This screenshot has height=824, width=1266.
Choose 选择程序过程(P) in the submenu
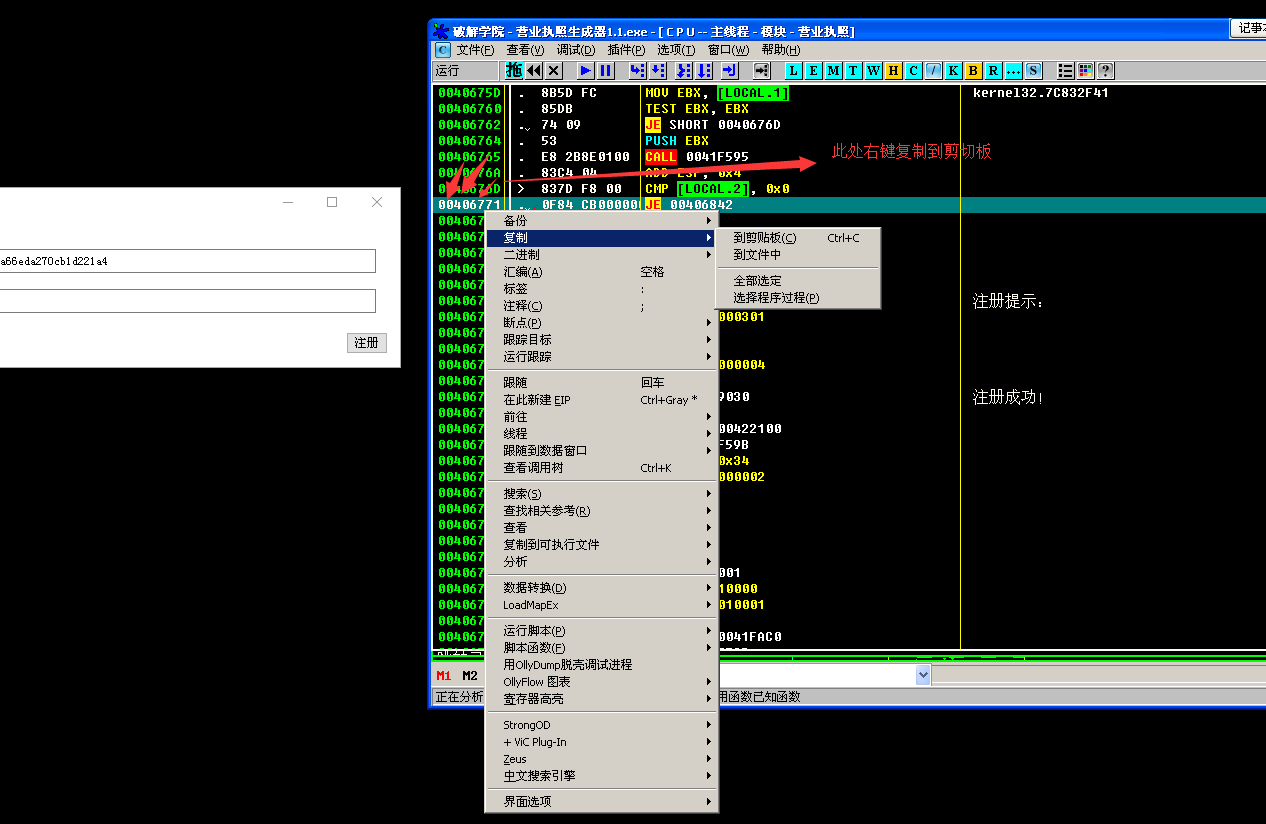pyautogui.click(x=798, y=298)
